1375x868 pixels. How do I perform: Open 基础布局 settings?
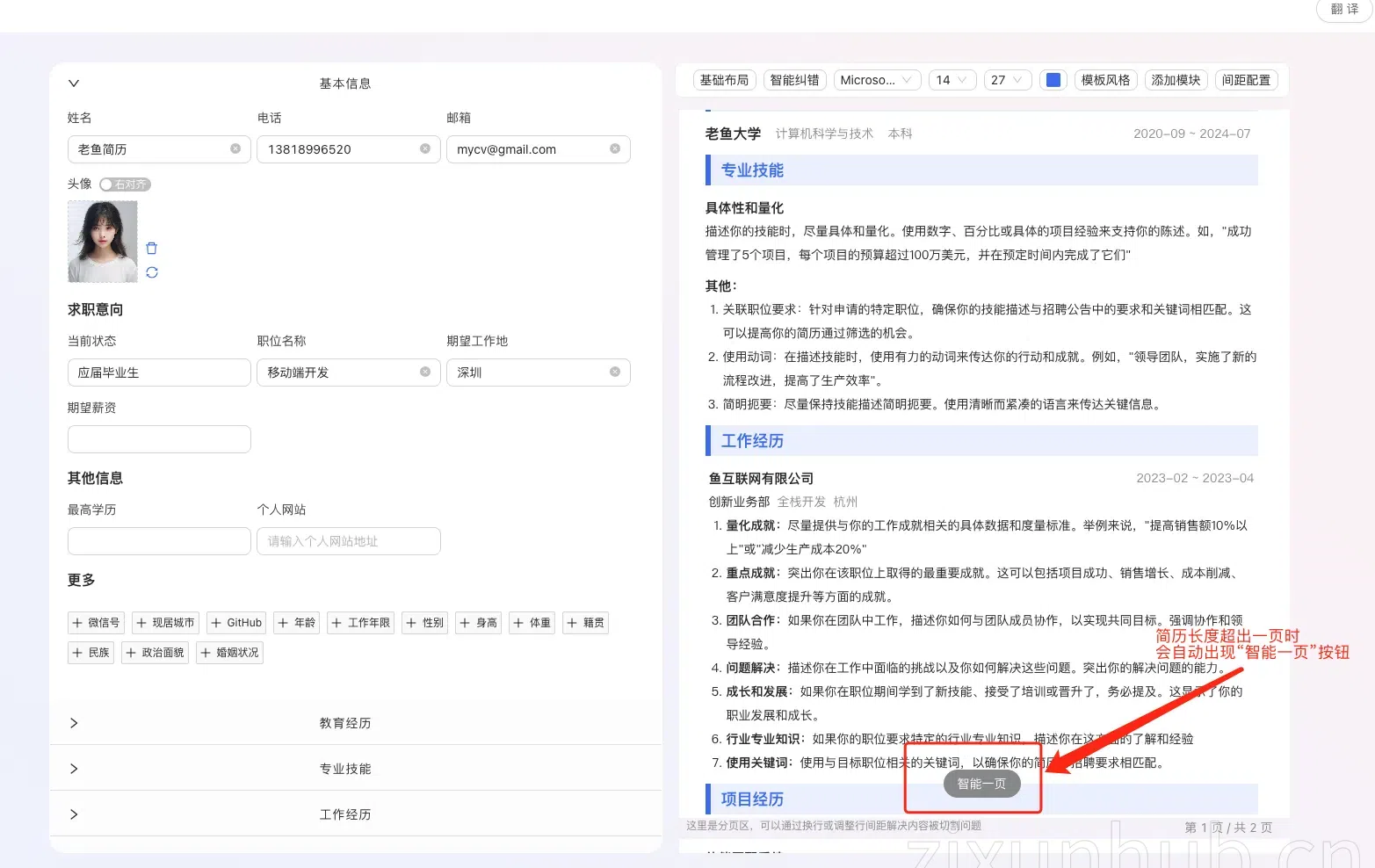(725, 80)
